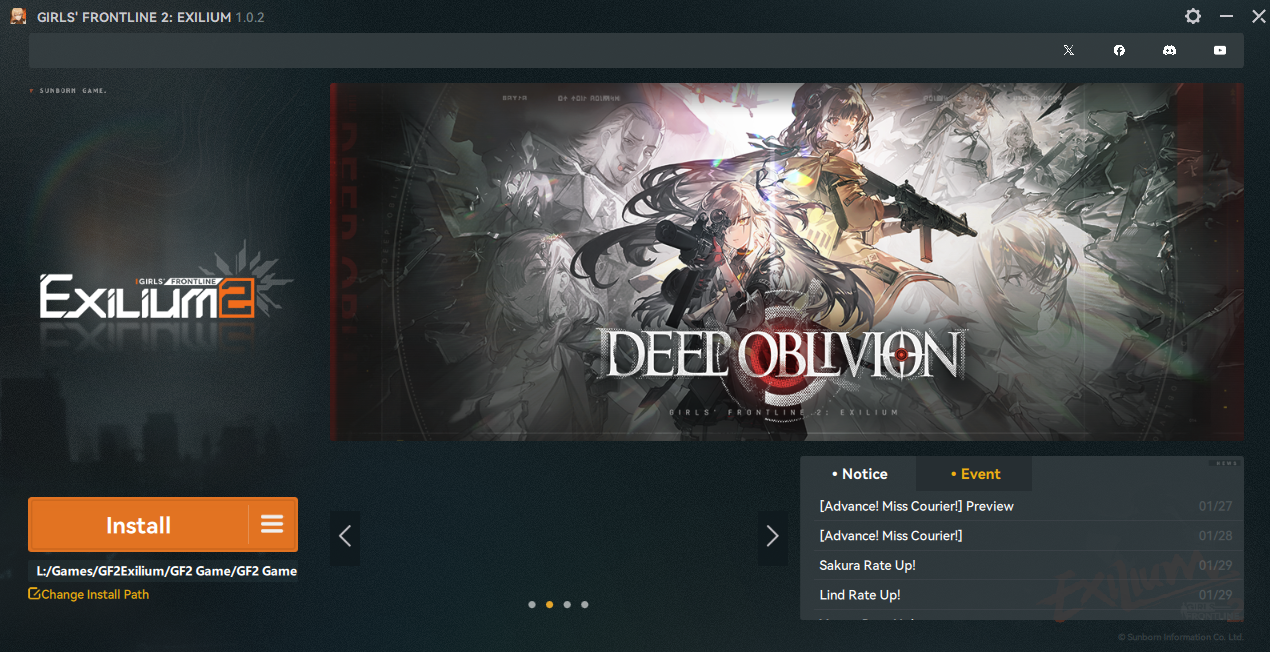This screenshot has width=1270, height=652.
Task: Show previous banner with left arrow
Action: tap(345, 537)
